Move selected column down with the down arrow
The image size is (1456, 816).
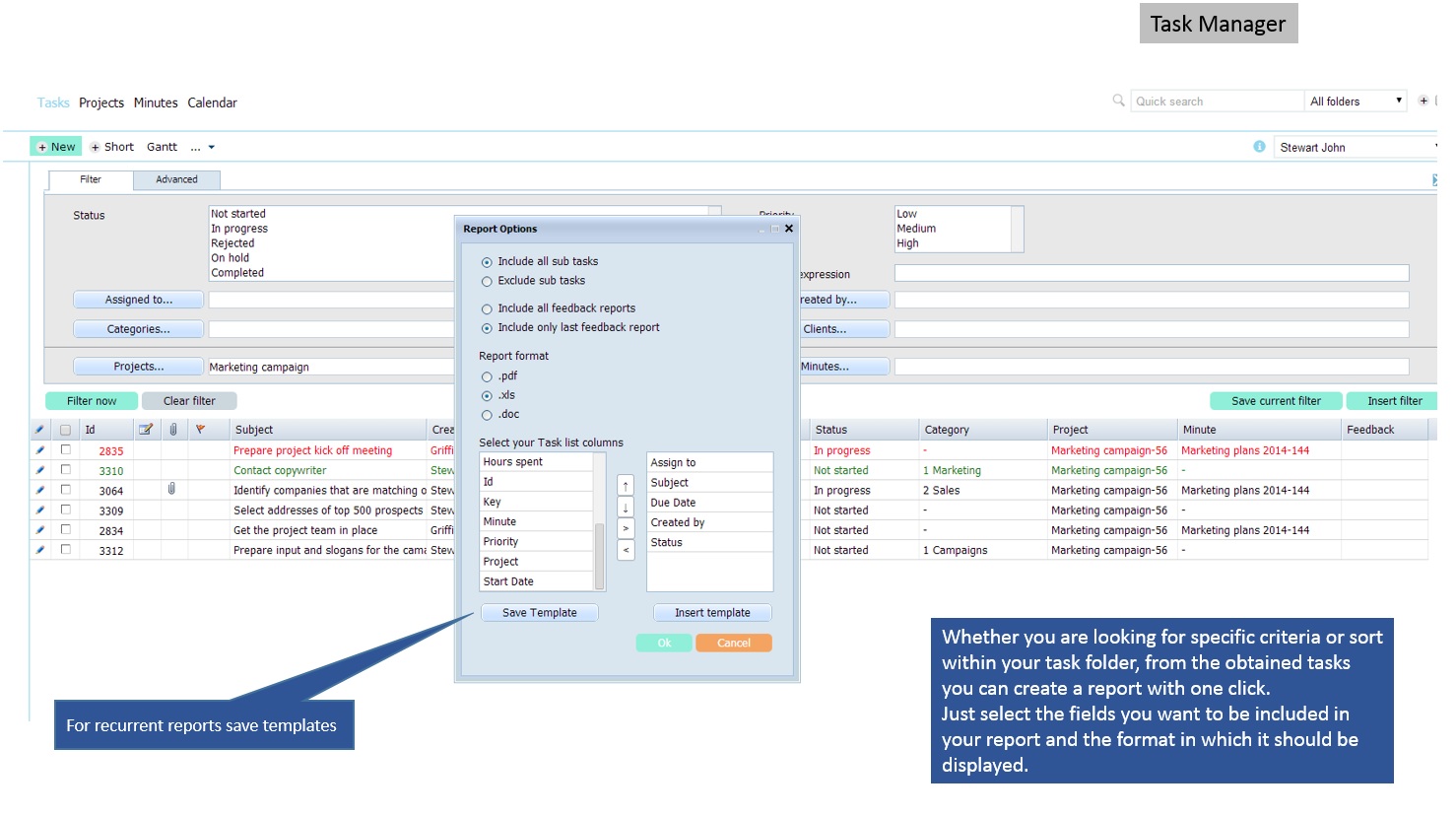tap(626, 508)
